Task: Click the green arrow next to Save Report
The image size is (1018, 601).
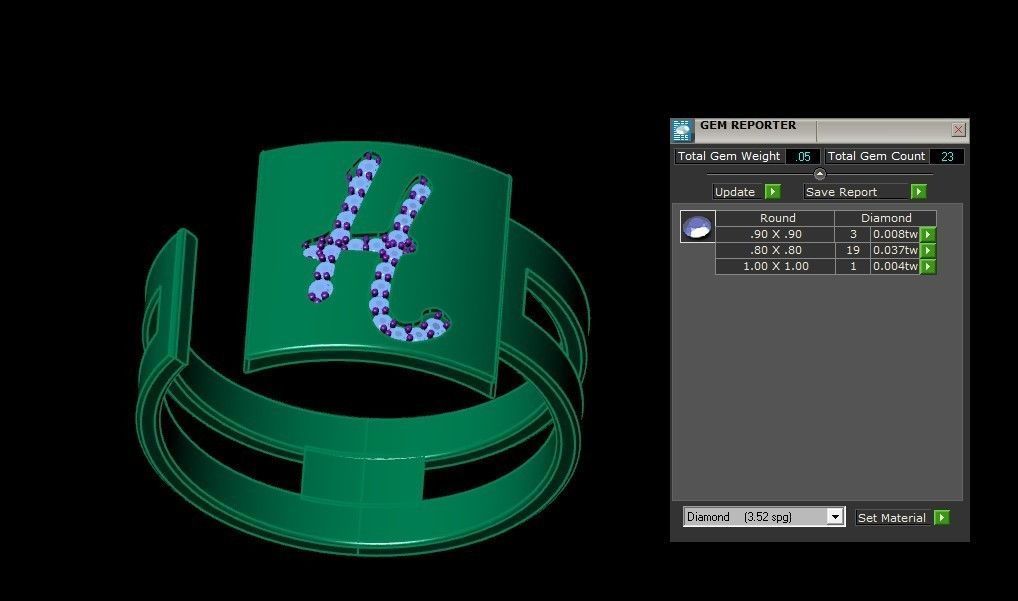Action: [x=918, y=191]
